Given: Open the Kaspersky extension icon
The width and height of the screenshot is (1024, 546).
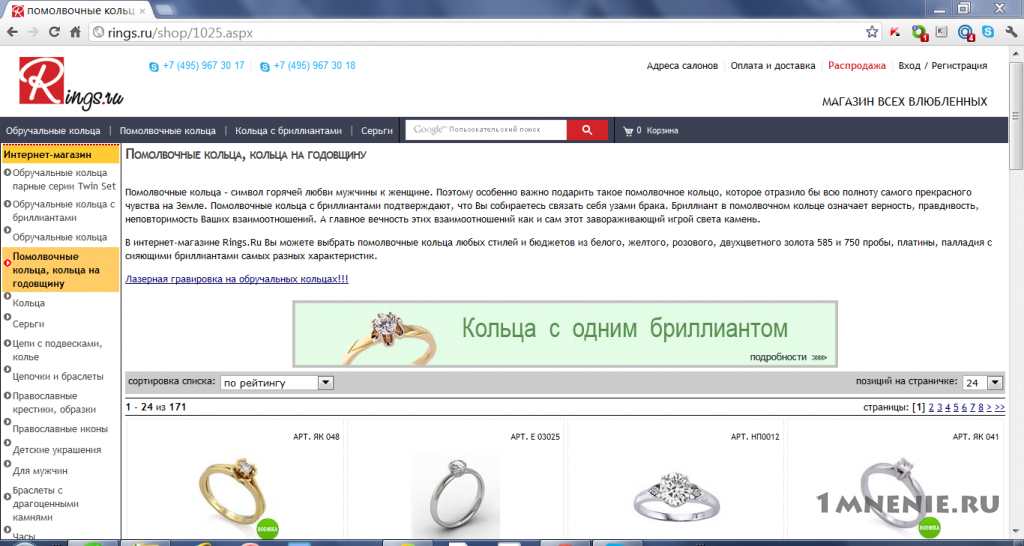Looking at the screenshot, I should point(895,32).
